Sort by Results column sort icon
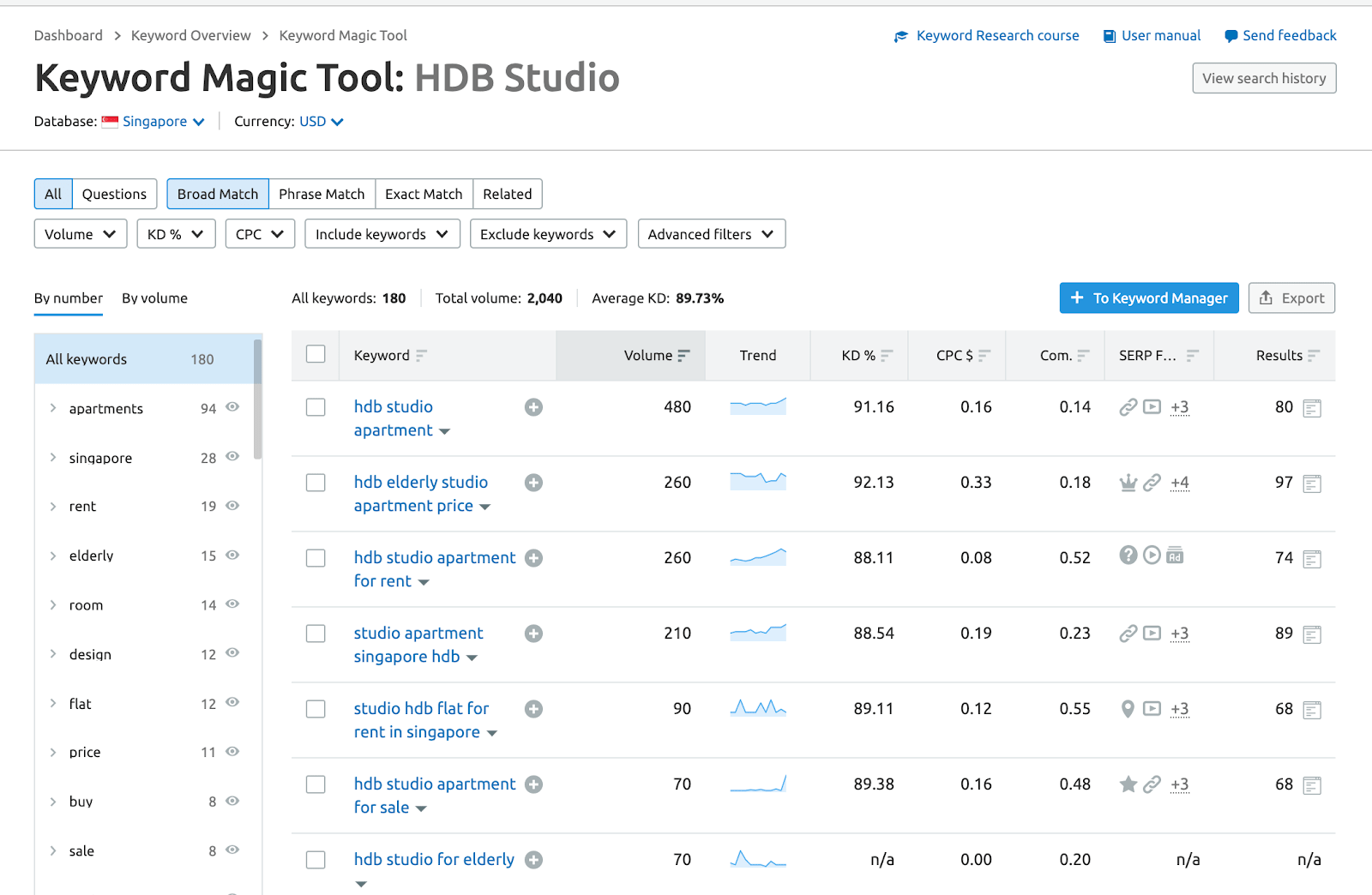 [1314, 356]
